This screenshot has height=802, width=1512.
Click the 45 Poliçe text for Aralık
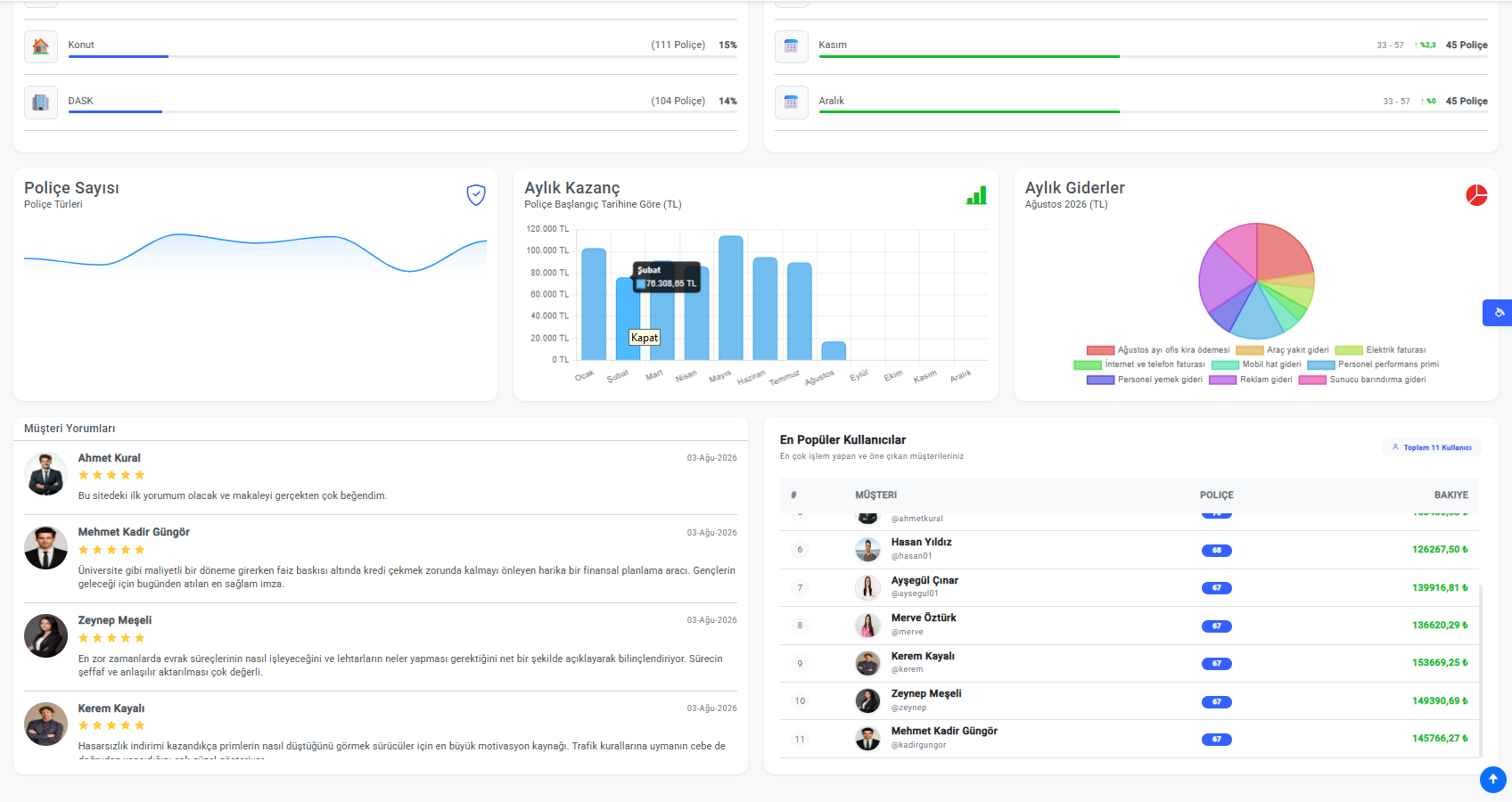click(x=1467, y=101)
